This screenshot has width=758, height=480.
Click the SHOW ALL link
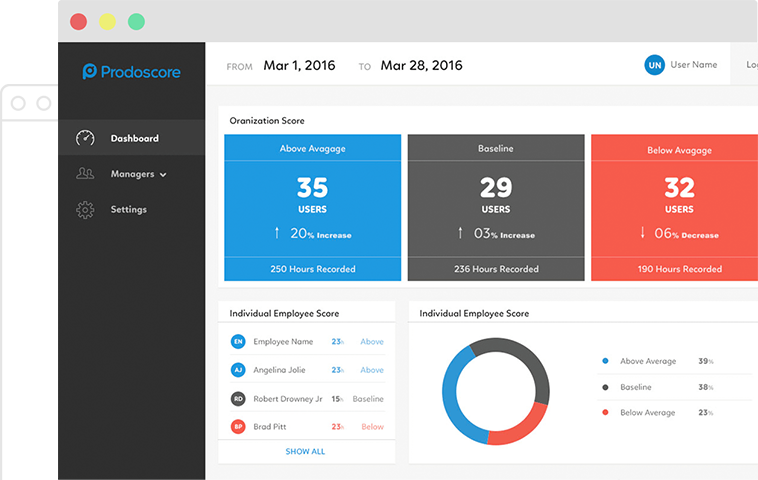pos(305,451)
